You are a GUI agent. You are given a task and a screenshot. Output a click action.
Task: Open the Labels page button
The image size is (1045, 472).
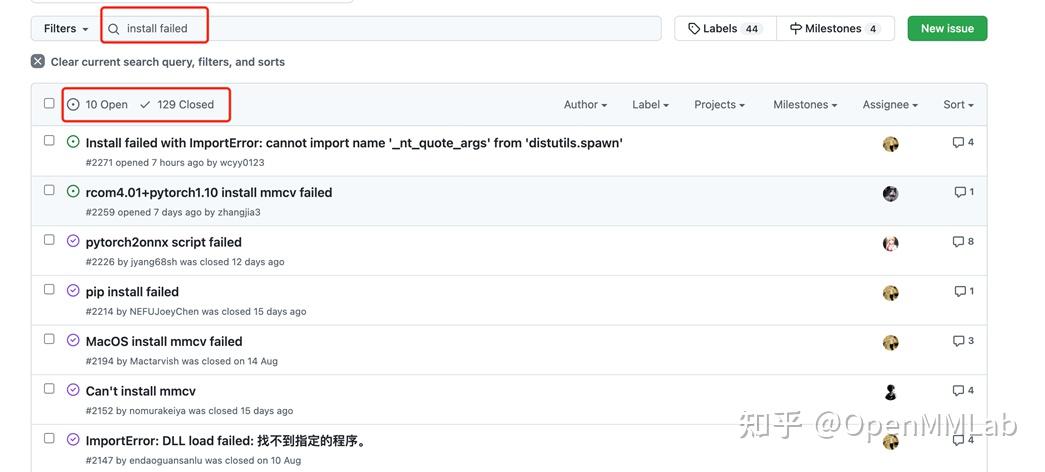724,28
